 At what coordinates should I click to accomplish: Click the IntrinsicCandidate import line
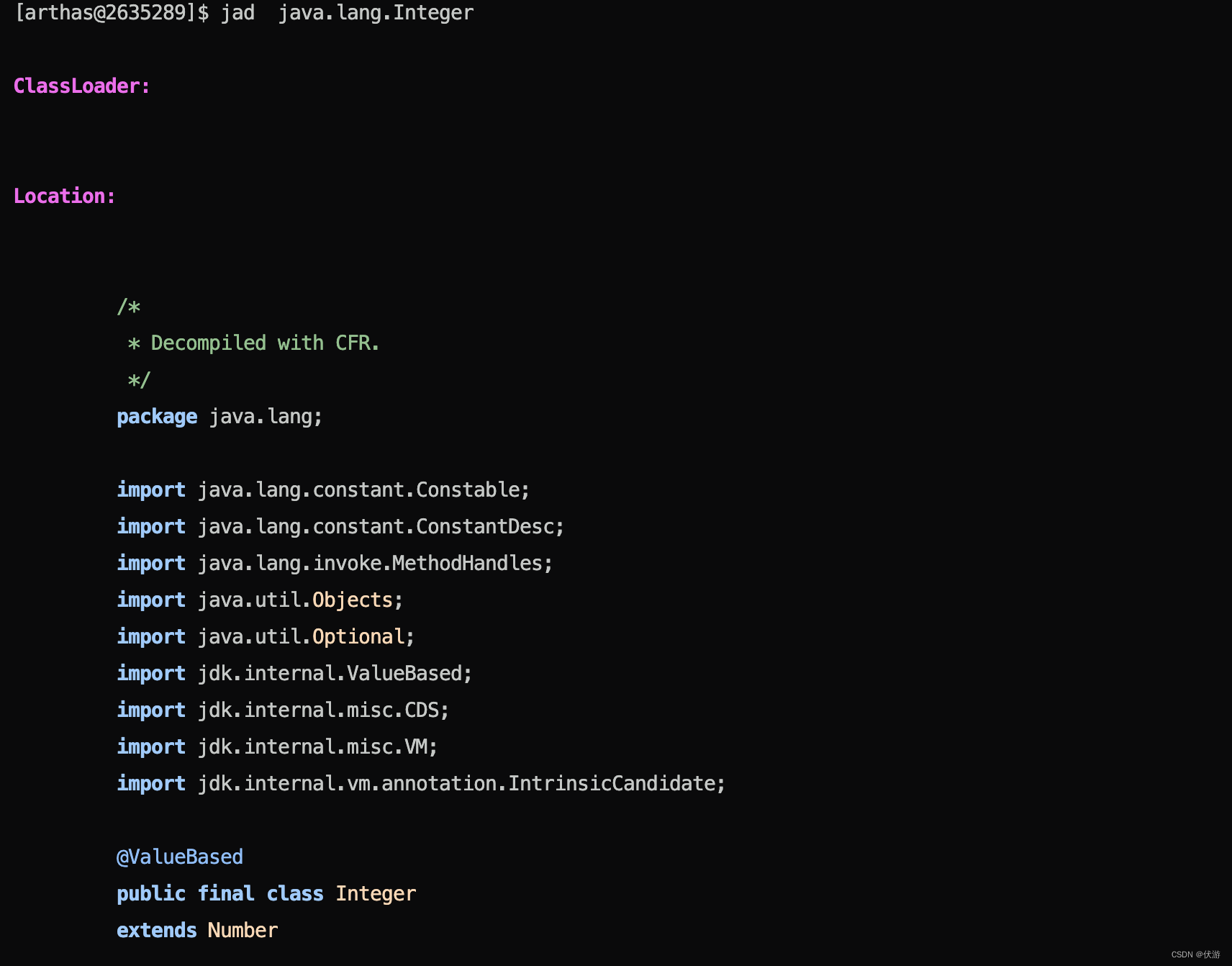click(421, 783)
